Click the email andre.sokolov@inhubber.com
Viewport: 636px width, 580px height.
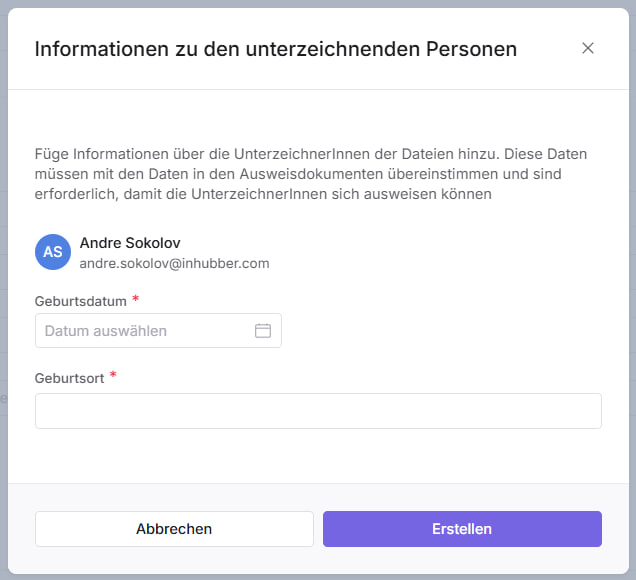pos(174,264)
